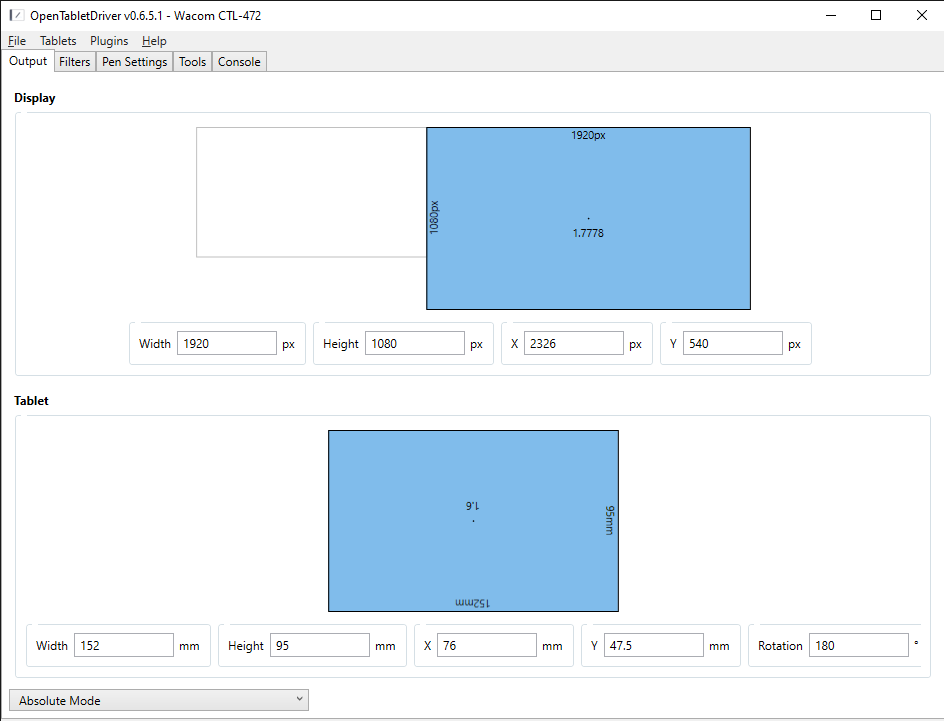This screenshot has width=944, height=721.
Task: Maximize the OpenTabletDriver window
Action: click(x=876, y=15)
